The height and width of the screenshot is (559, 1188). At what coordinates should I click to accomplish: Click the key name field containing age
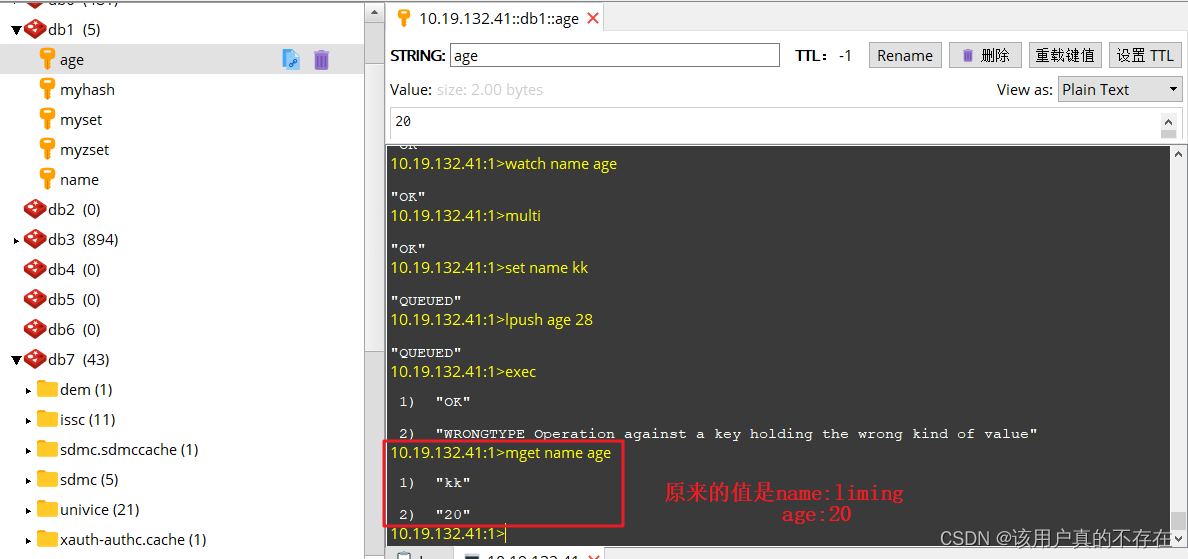tap(614, 55)
